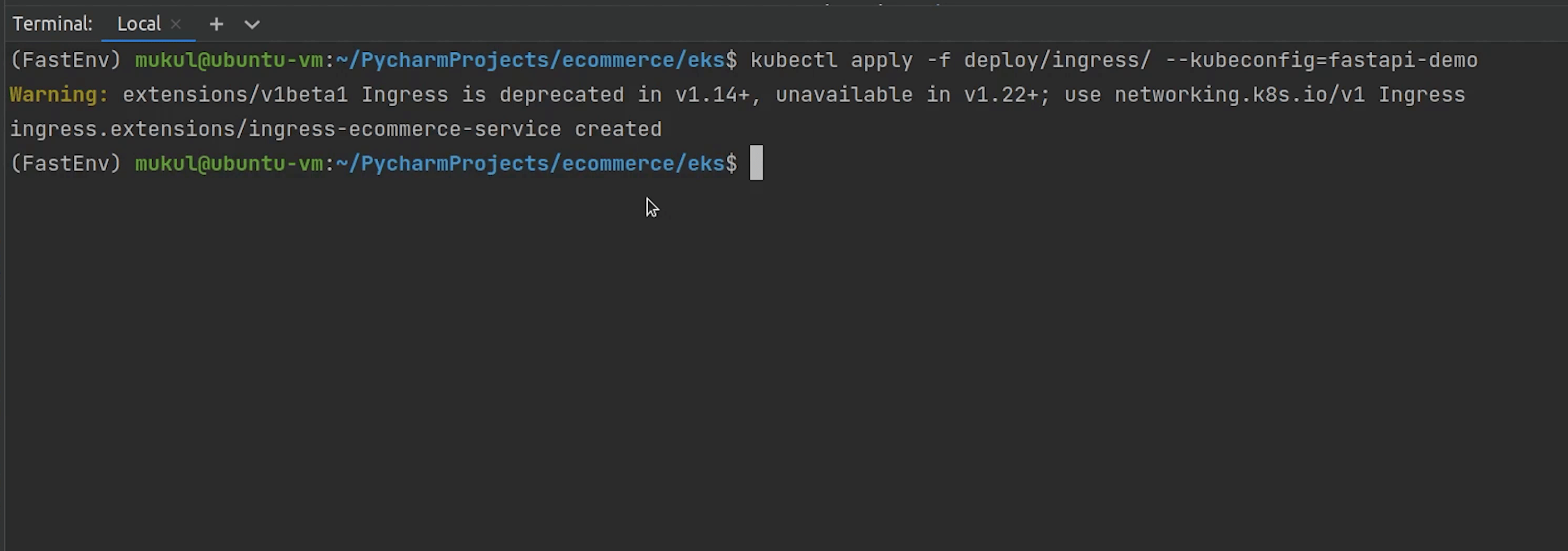Click the second prompt's PycharmProjects/ecommerce/eks path
This screenshot has height=551, width=1568.
(x=529, y=164)
